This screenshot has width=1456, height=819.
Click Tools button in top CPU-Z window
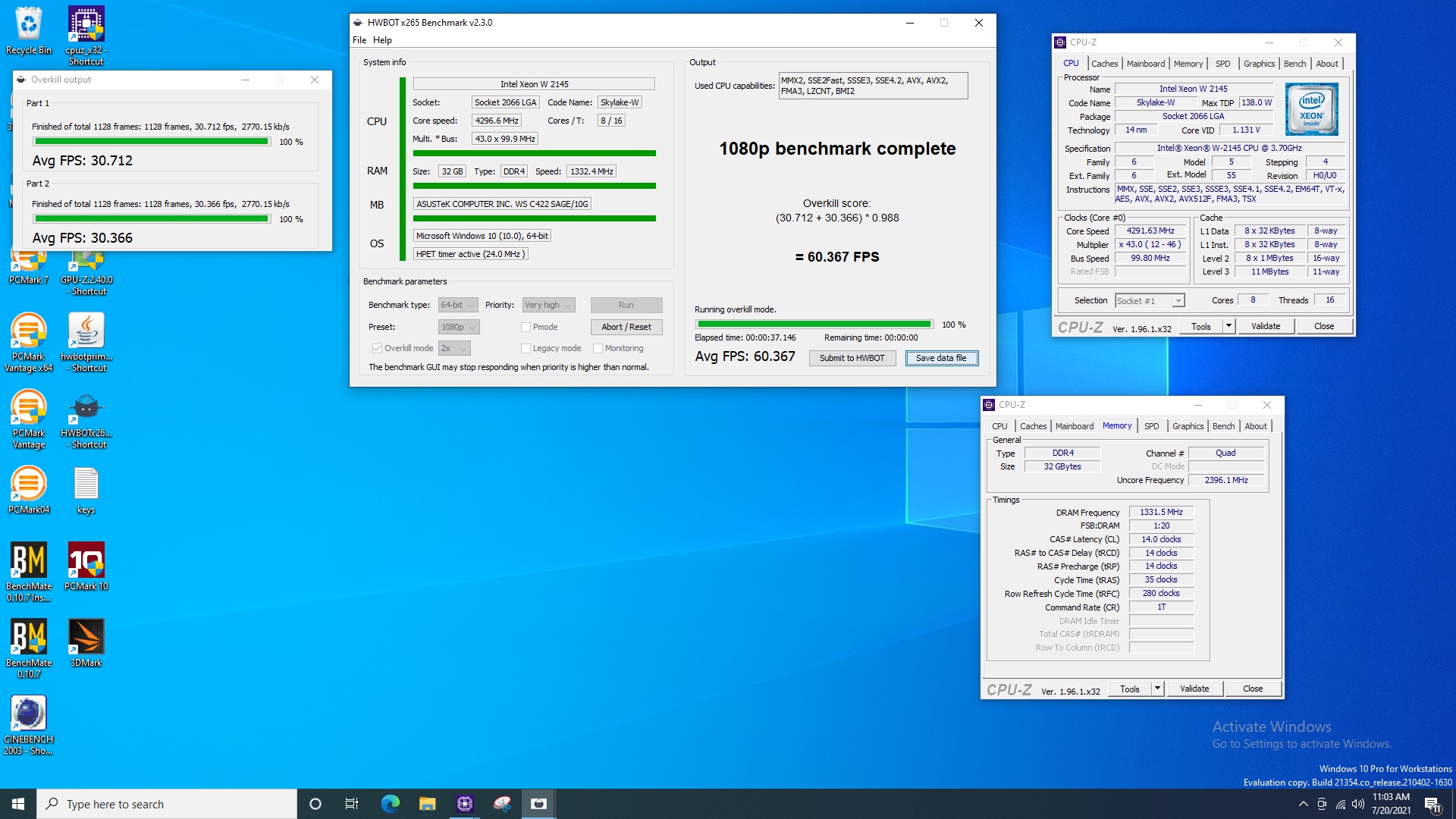pos(1201,326)
